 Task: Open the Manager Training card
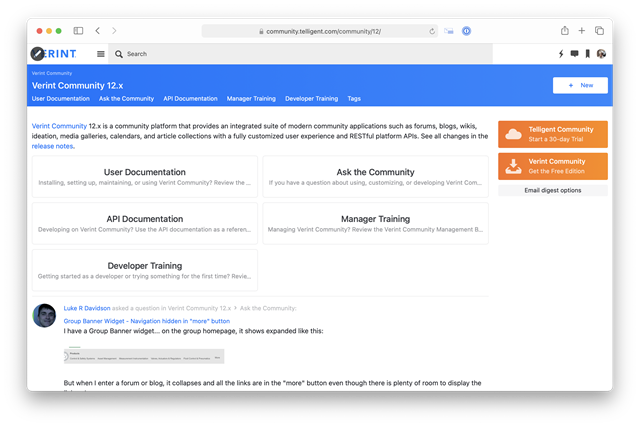click(x=375, y=223)
